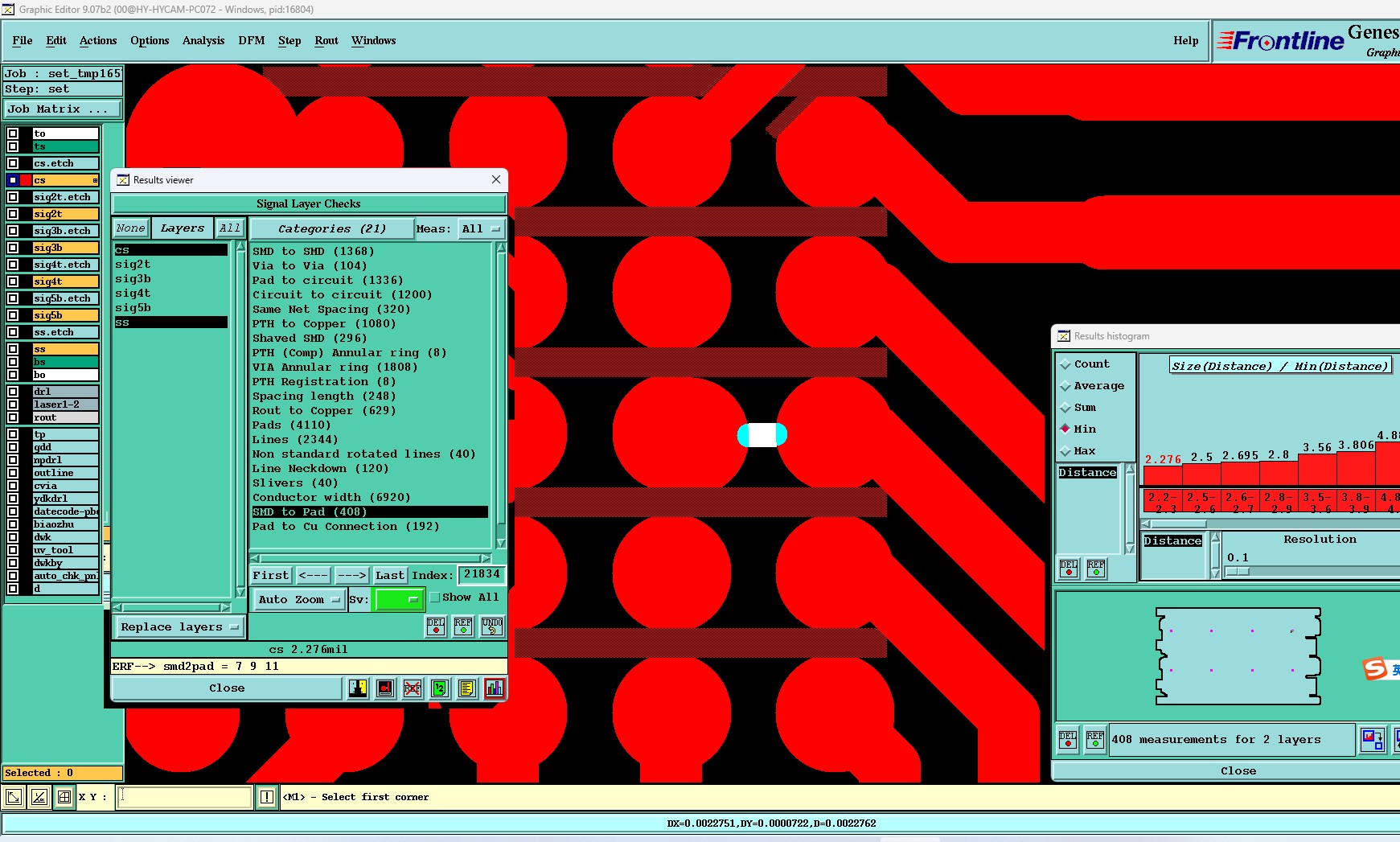Click REF icon in Results viewer
Image resolution: width=1400 pixels, height=842 pixels.
463,626
